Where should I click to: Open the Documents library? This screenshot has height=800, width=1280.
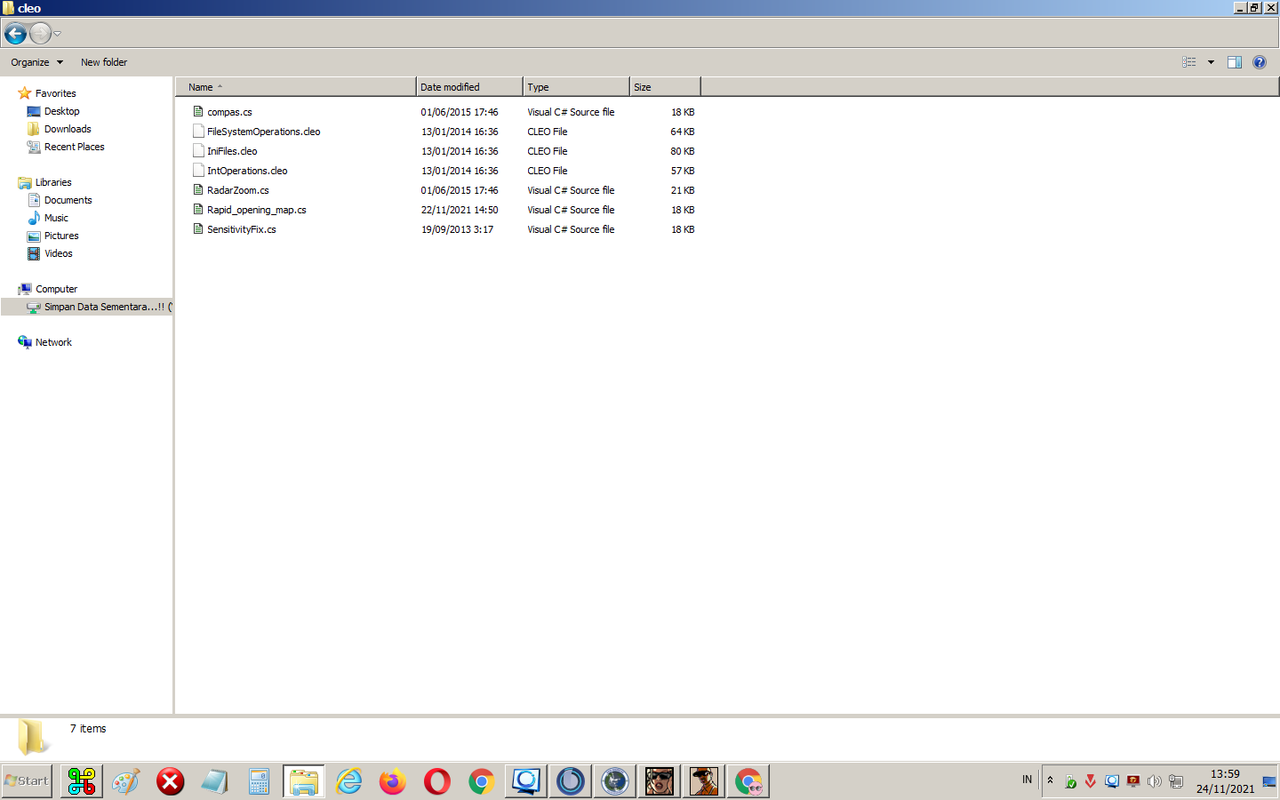(x=67, y=200)
